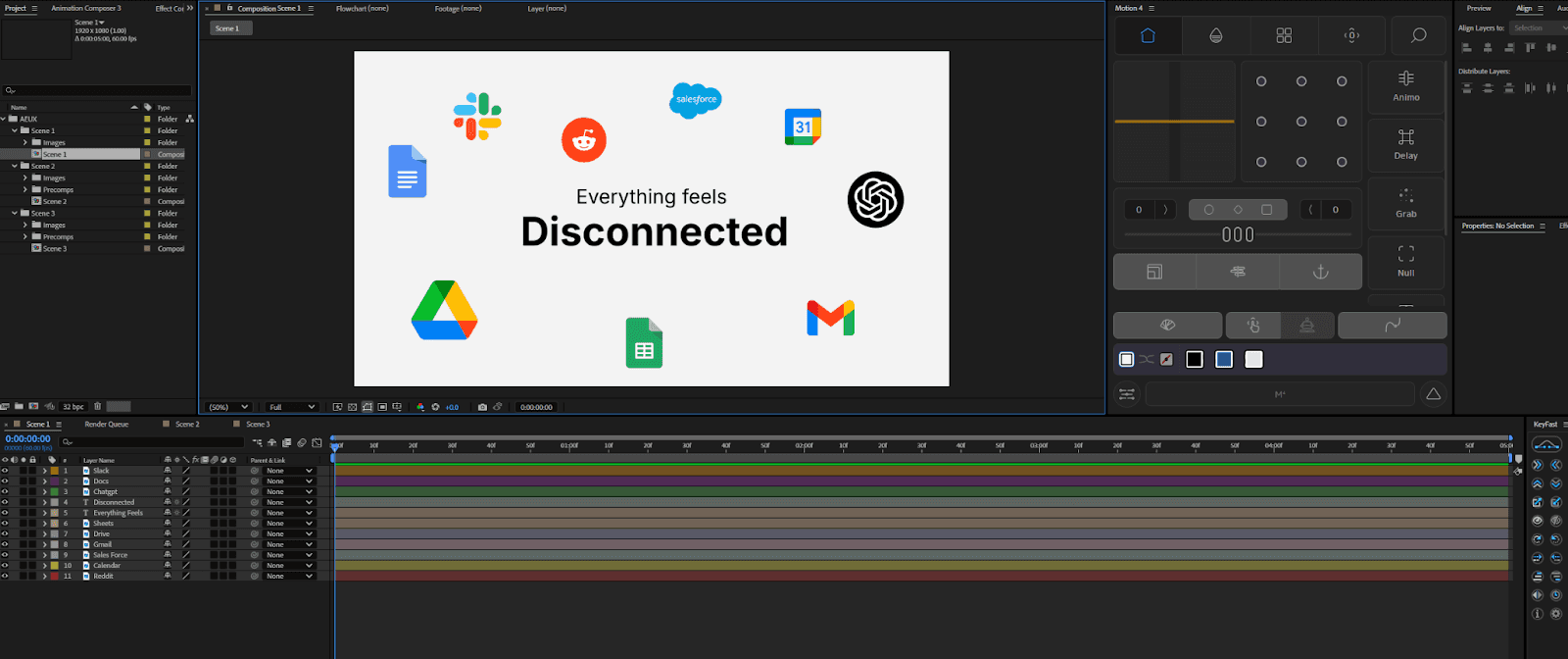Open the Motion 4 panel menu
The image size is (1568, 659).
click(x=1151, y=8)
